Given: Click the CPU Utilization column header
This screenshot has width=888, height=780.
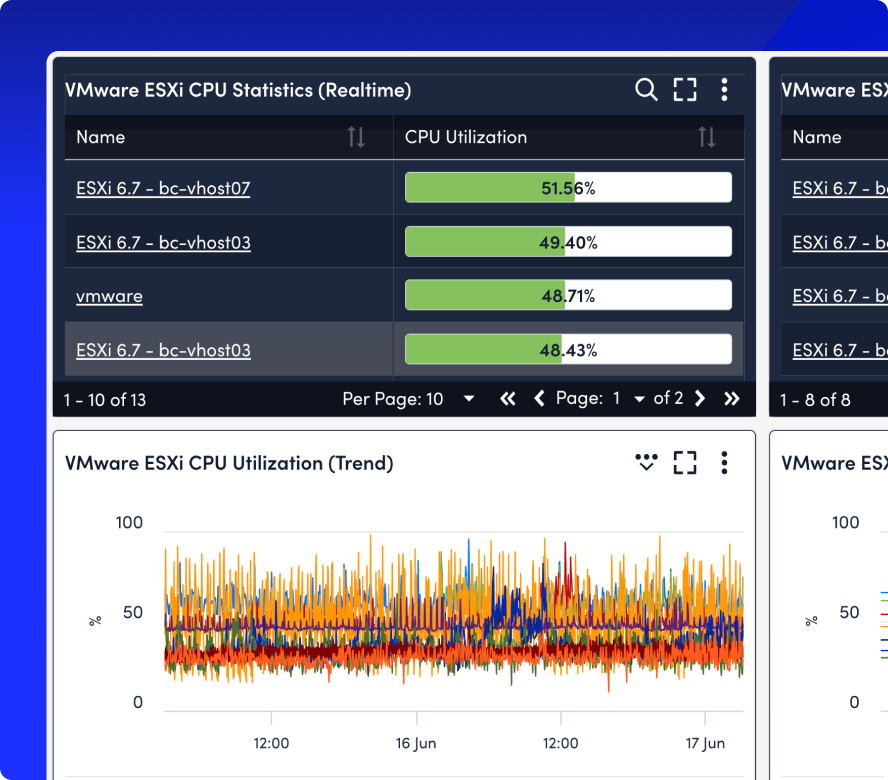Looking at the screenshot, I should click(x=466, y=137).
